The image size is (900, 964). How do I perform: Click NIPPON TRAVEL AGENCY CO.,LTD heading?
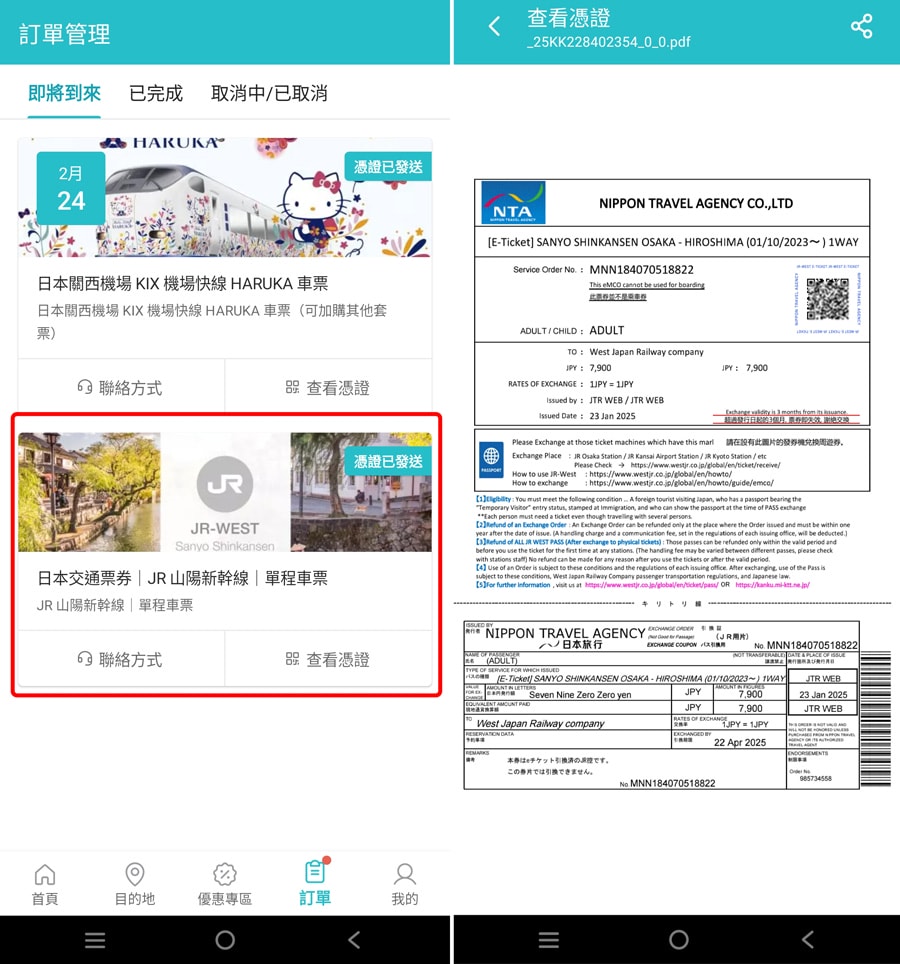[696, 203]
